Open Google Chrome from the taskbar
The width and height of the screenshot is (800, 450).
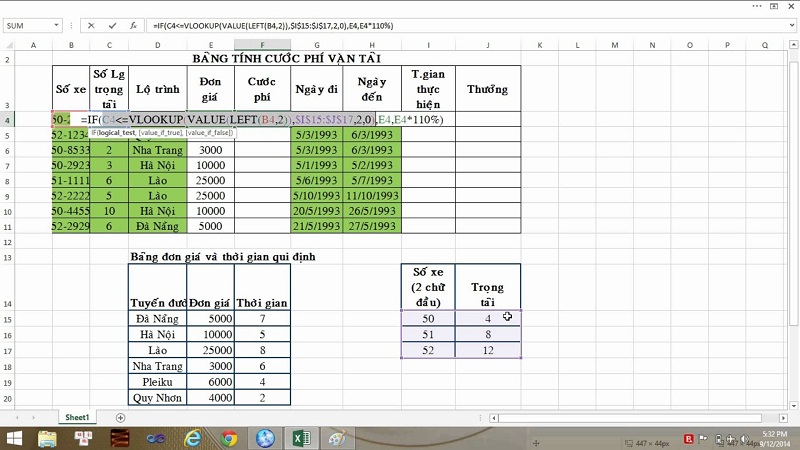click(x=229, y=438)
